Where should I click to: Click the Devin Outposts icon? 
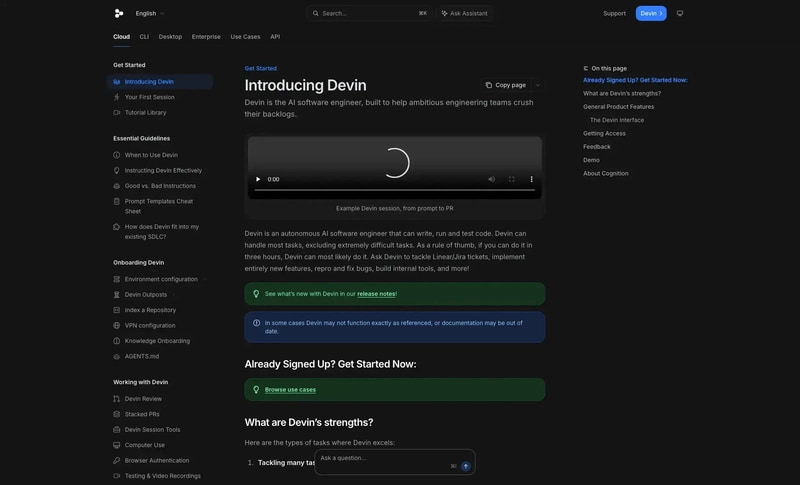click(x=117, y=295)
